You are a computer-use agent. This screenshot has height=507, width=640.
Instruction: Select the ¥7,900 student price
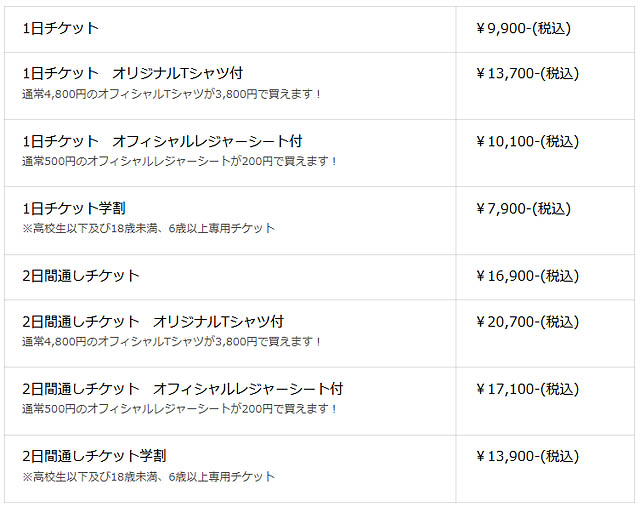coord(523,208)
